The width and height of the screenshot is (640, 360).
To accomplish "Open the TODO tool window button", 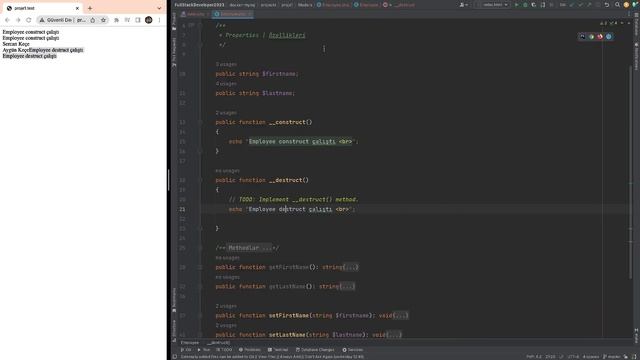I will pyautogui.click(x=224, y=350).
